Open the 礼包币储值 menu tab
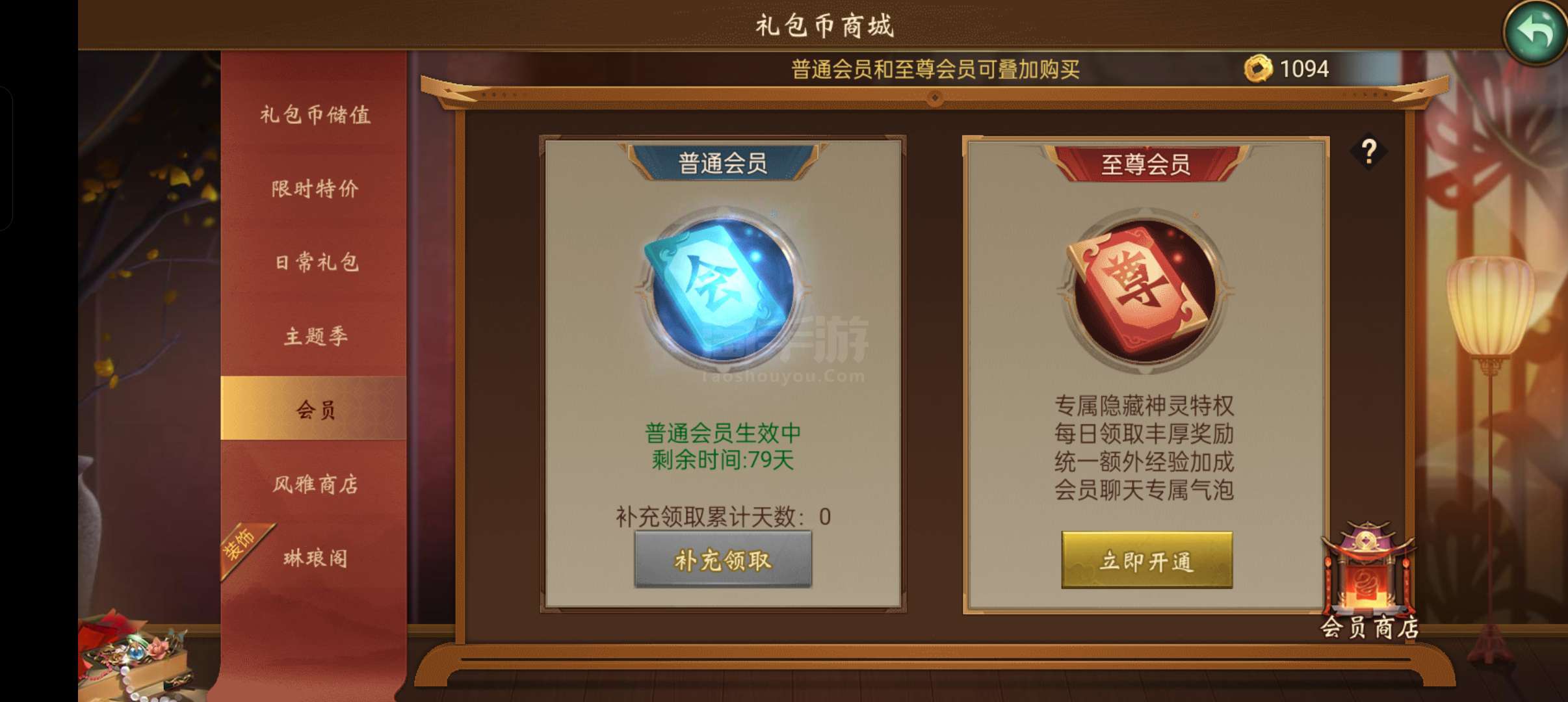 (315, 115)
